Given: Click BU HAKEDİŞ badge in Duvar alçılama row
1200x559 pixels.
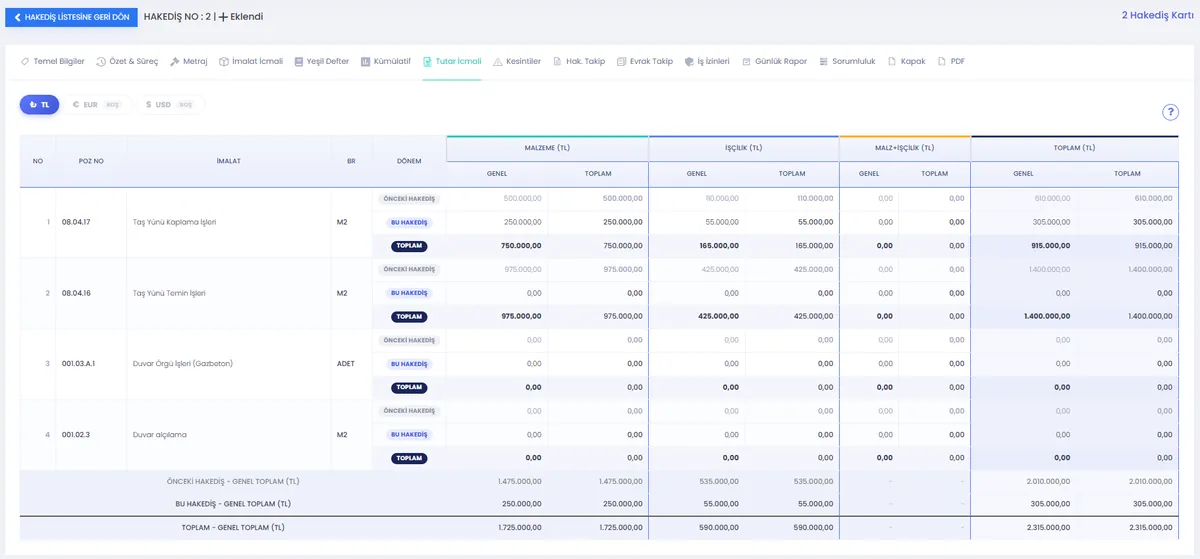Looking at the screenshot, I should 409,435.
